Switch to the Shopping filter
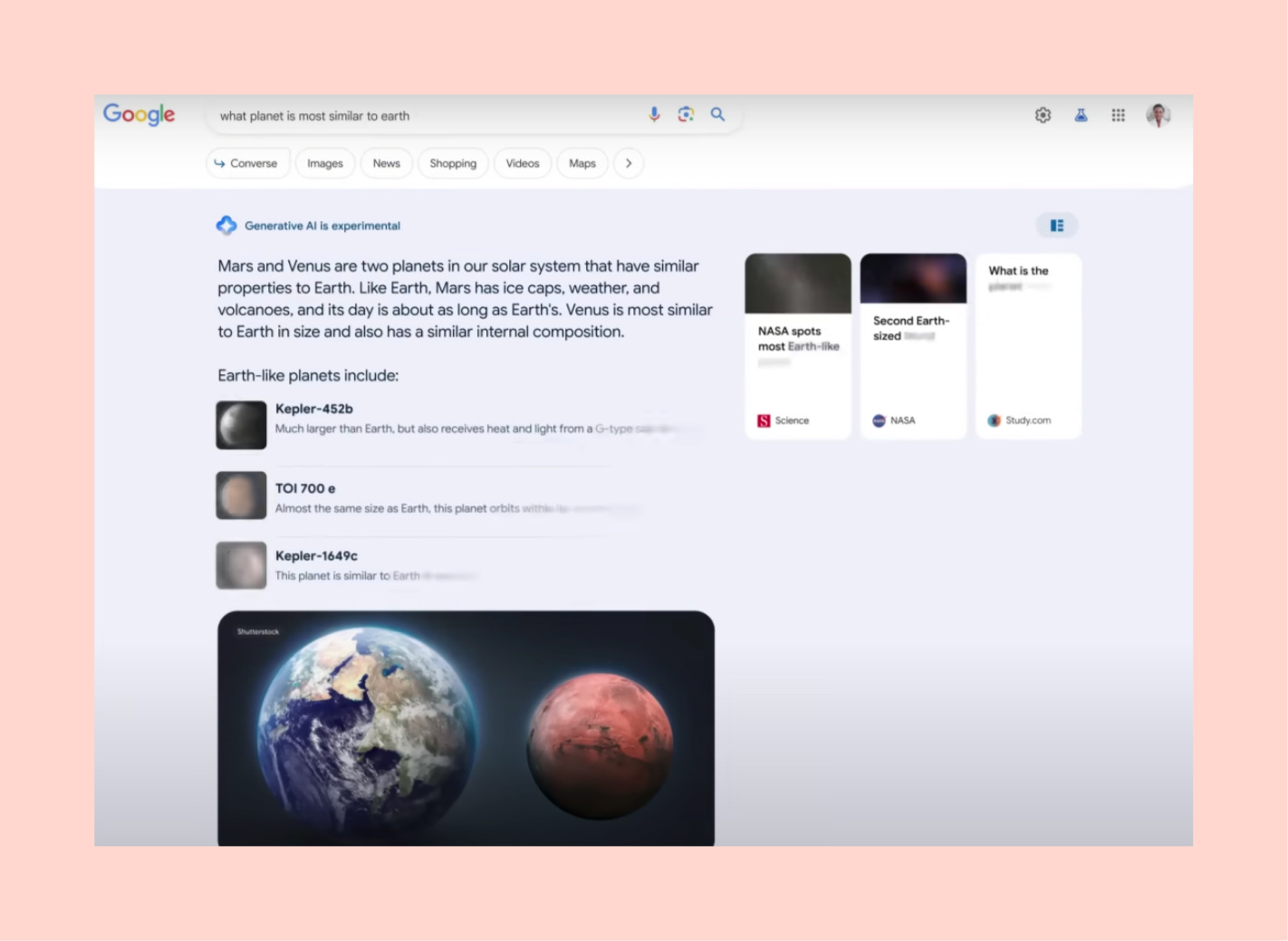The image size is (1288, 941). (x=453, y=163)
